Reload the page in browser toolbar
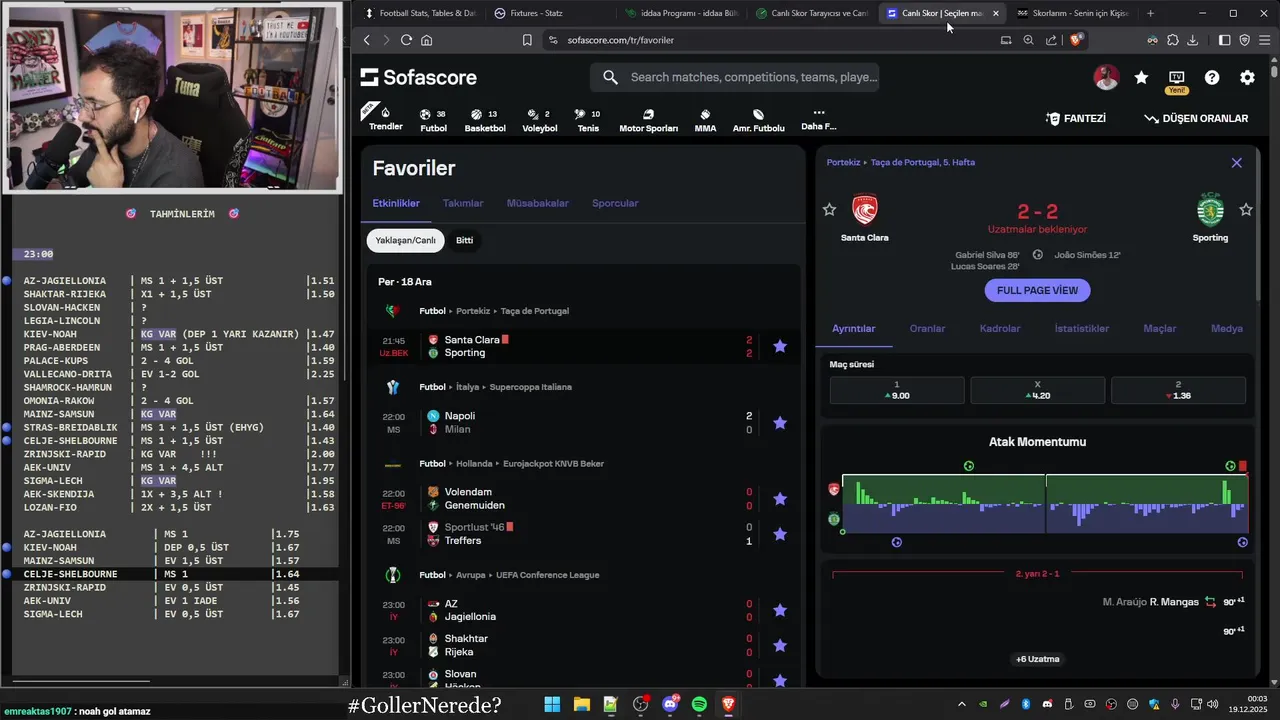This screenshot has width=1280, height=720. pyautogui.click(x=406, y=40)
